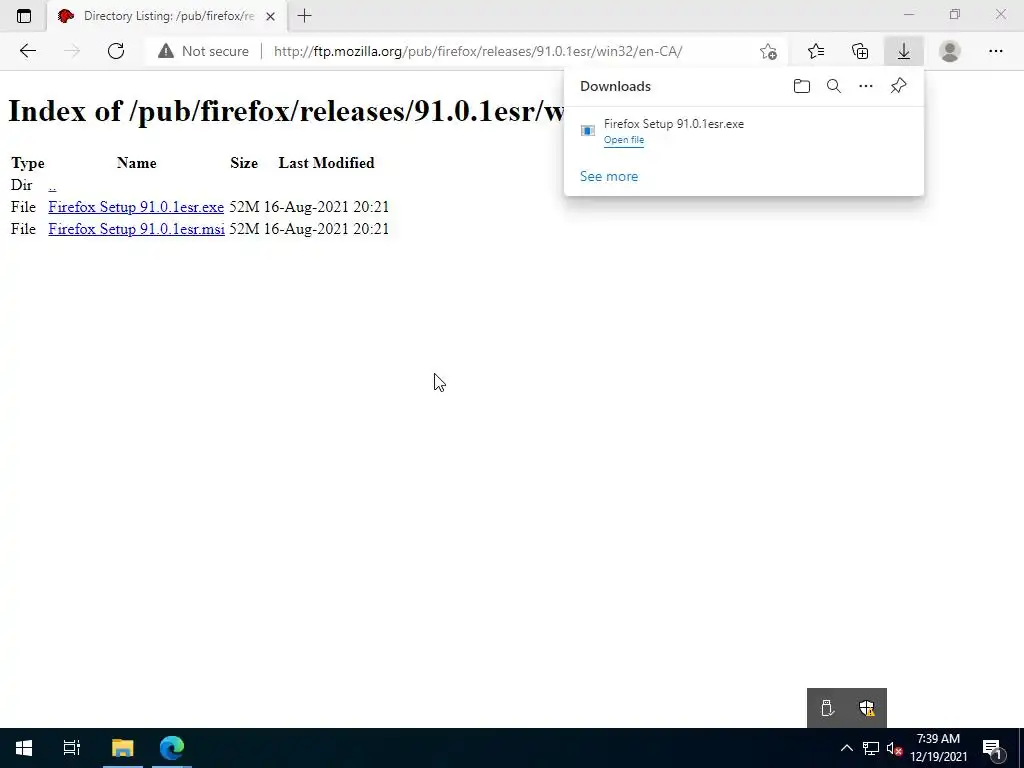Open a new browser tab
This screenshot has height=768, width=1024.
(304, 16)
